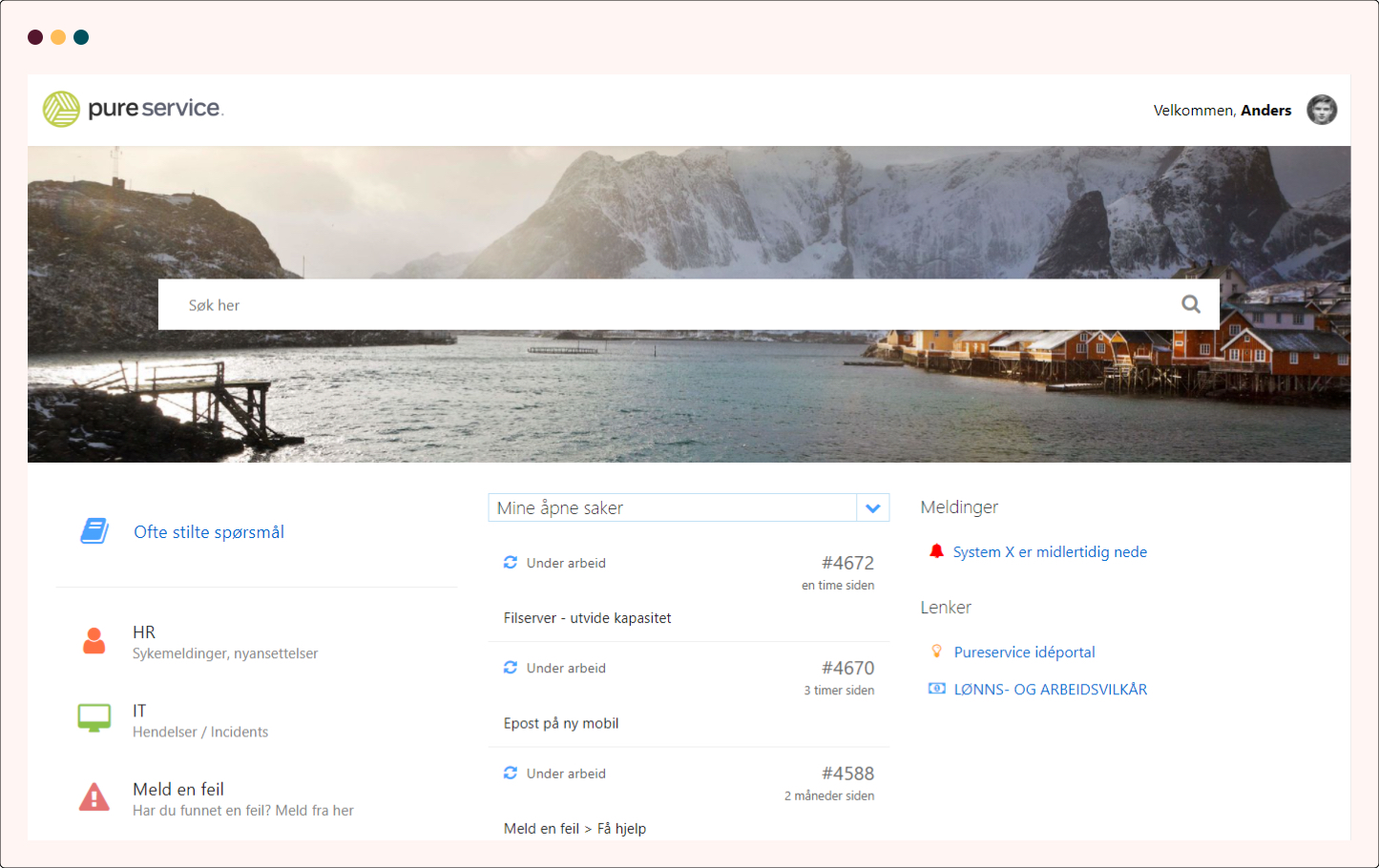Expand the Mine åpne saker dropdown arrow
Image resolution: width=1379 pixels, height=868 pixels.
872,508
